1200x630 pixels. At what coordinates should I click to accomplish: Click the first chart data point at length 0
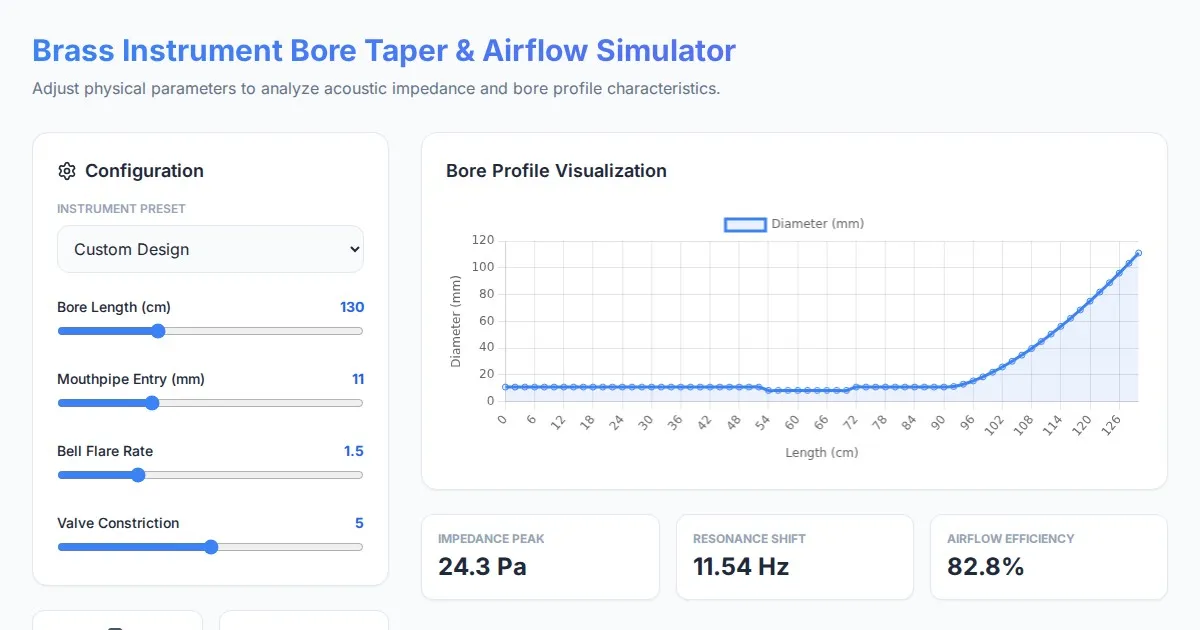(x=505, y=387)
